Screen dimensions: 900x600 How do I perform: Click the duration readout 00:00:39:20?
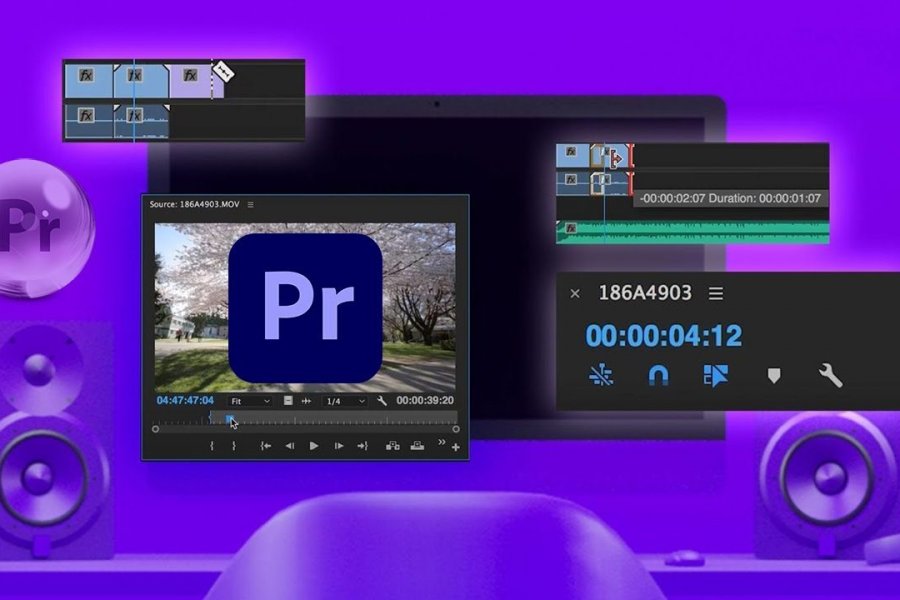click(x=425, y=400)
